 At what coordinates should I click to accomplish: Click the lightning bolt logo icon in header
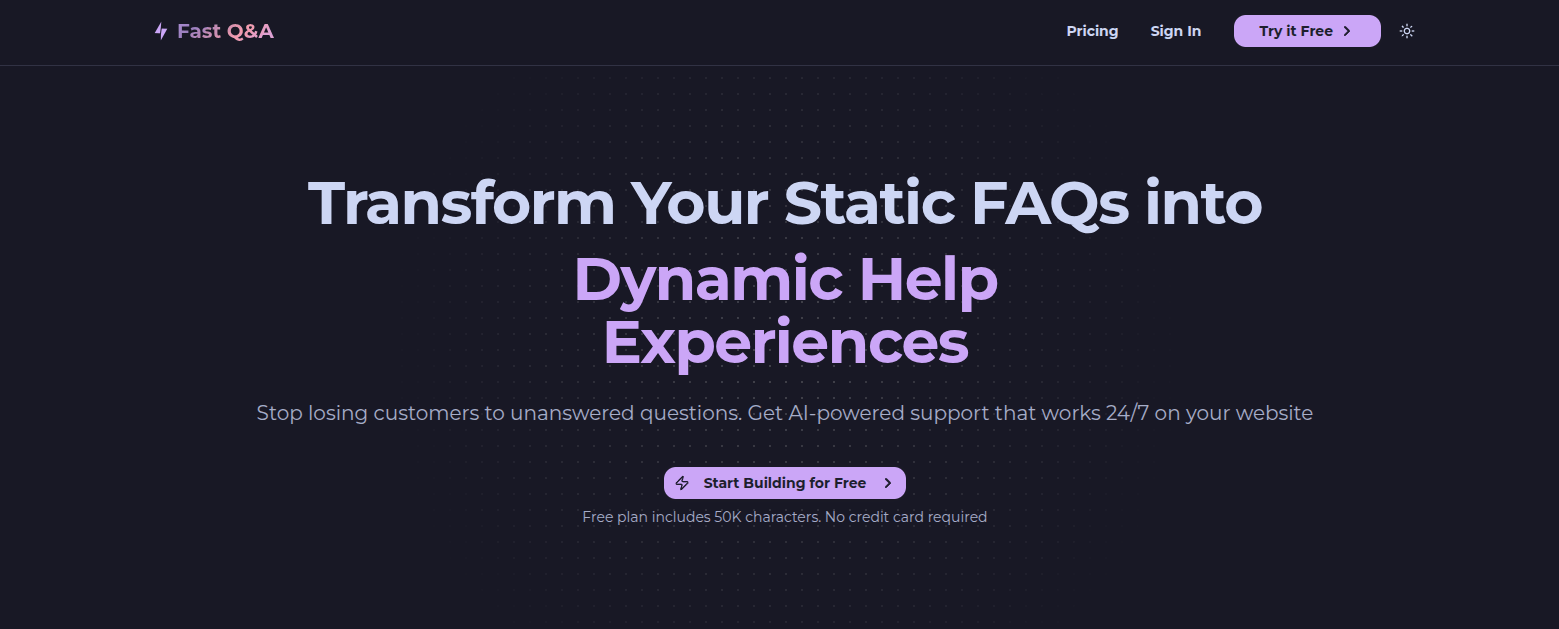click(x=161, y=32)
